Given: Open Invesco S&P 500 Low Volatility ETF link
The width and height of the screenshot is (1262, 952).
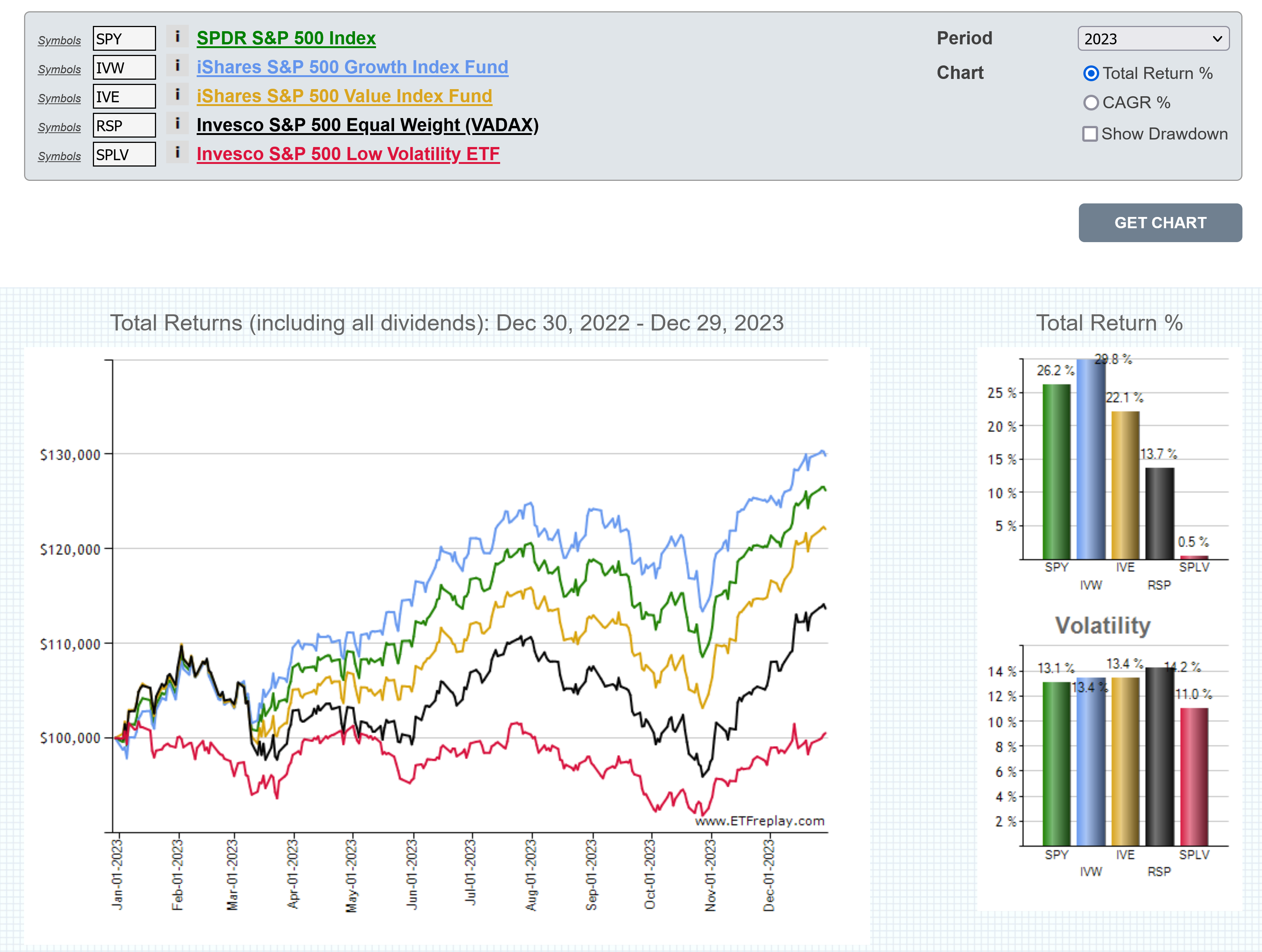Looking at the screenshot, I should 348,154.
